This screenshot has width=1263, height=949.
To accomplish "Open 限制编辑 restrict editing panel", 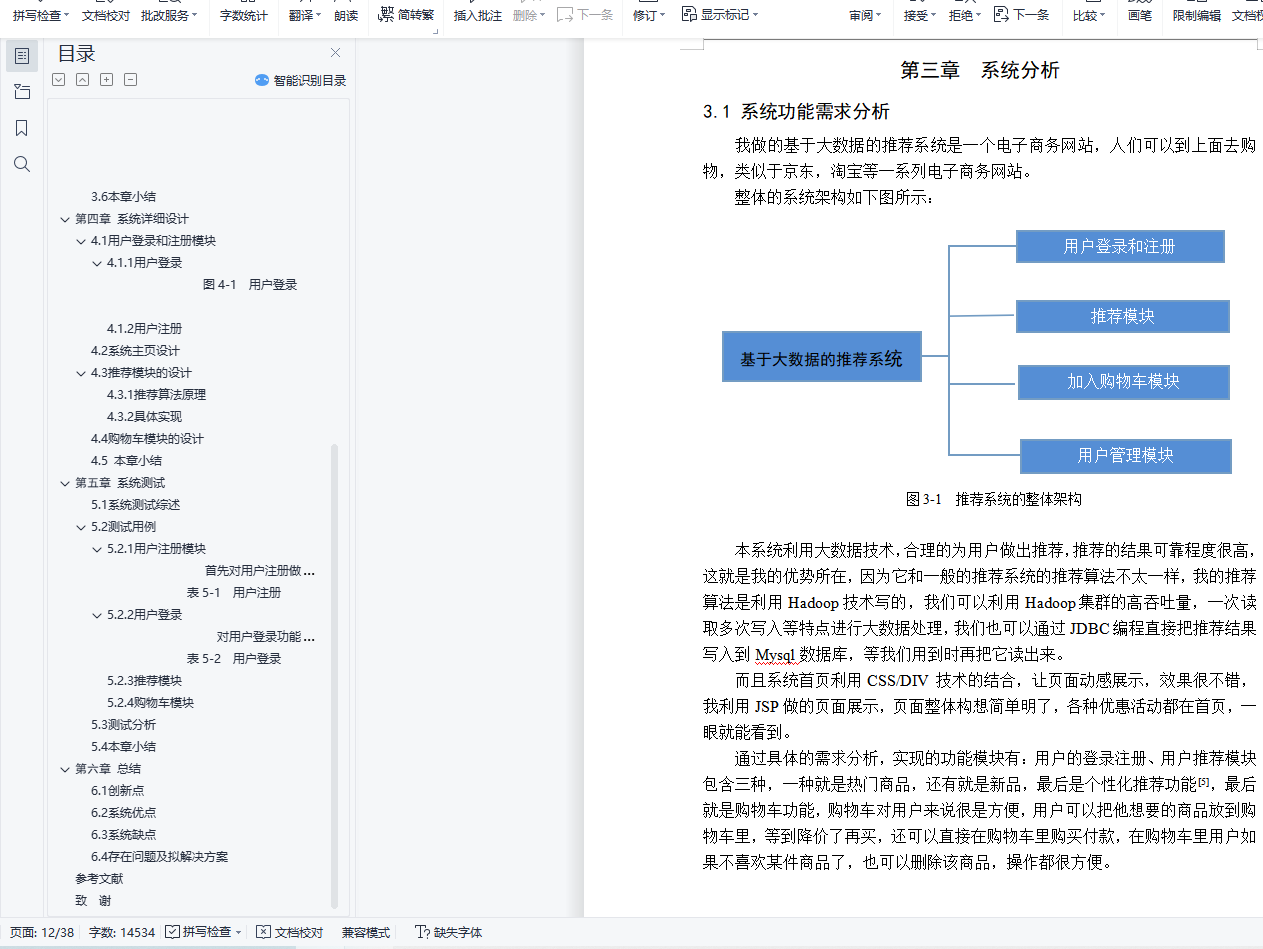I will 1196,16.
